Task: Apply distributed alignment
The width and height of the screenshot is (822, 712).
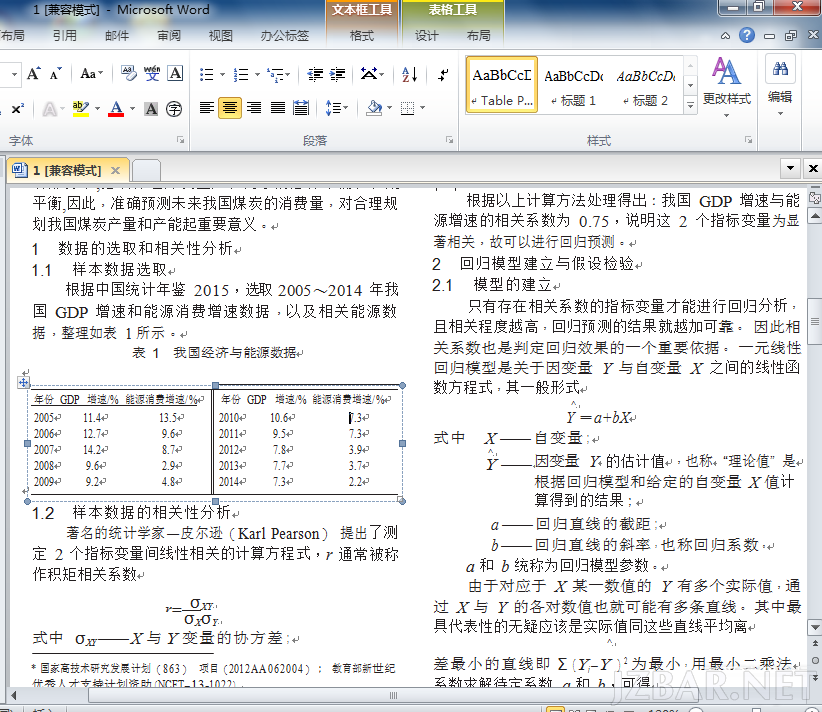Action: [x=301, y=108]
